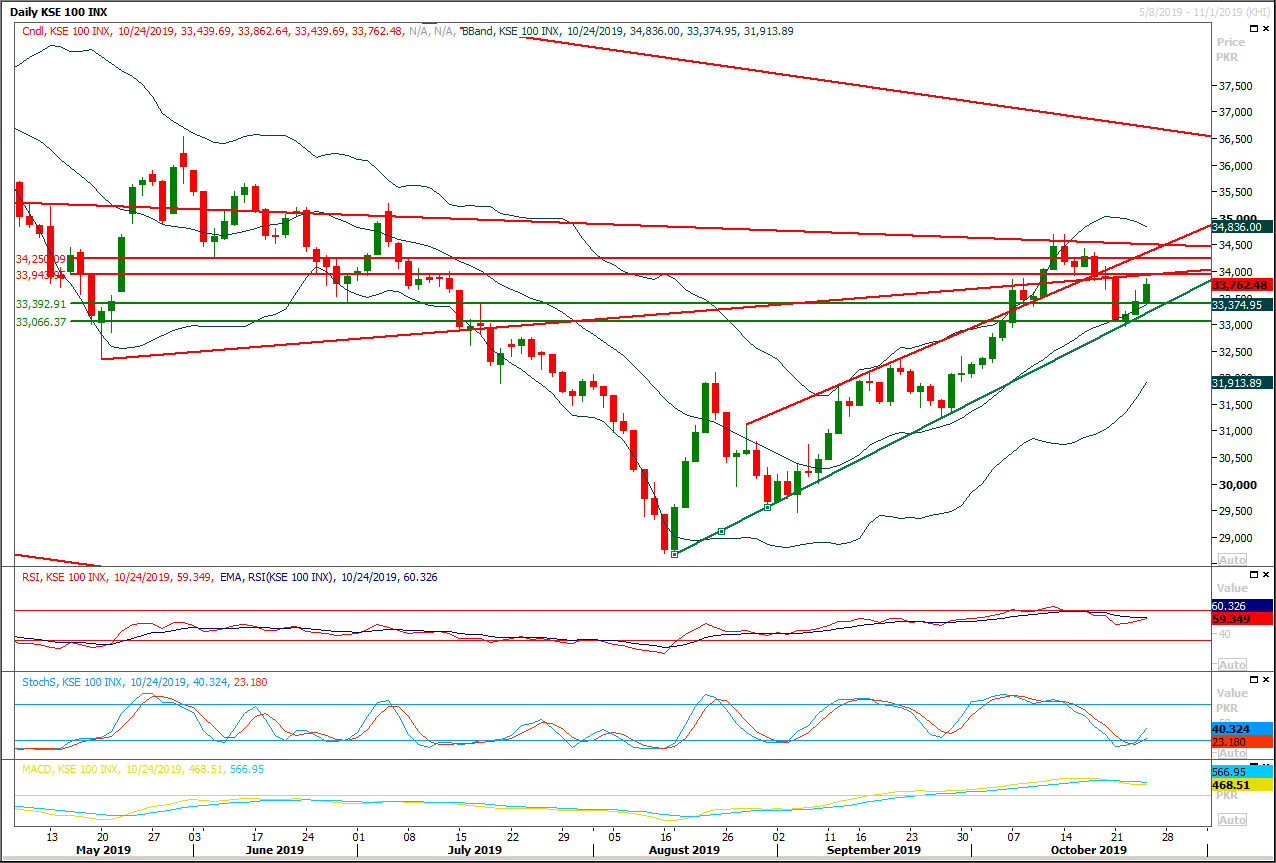
Task: Maximize the MACD indicator panel
Action: pos(1253,765)
